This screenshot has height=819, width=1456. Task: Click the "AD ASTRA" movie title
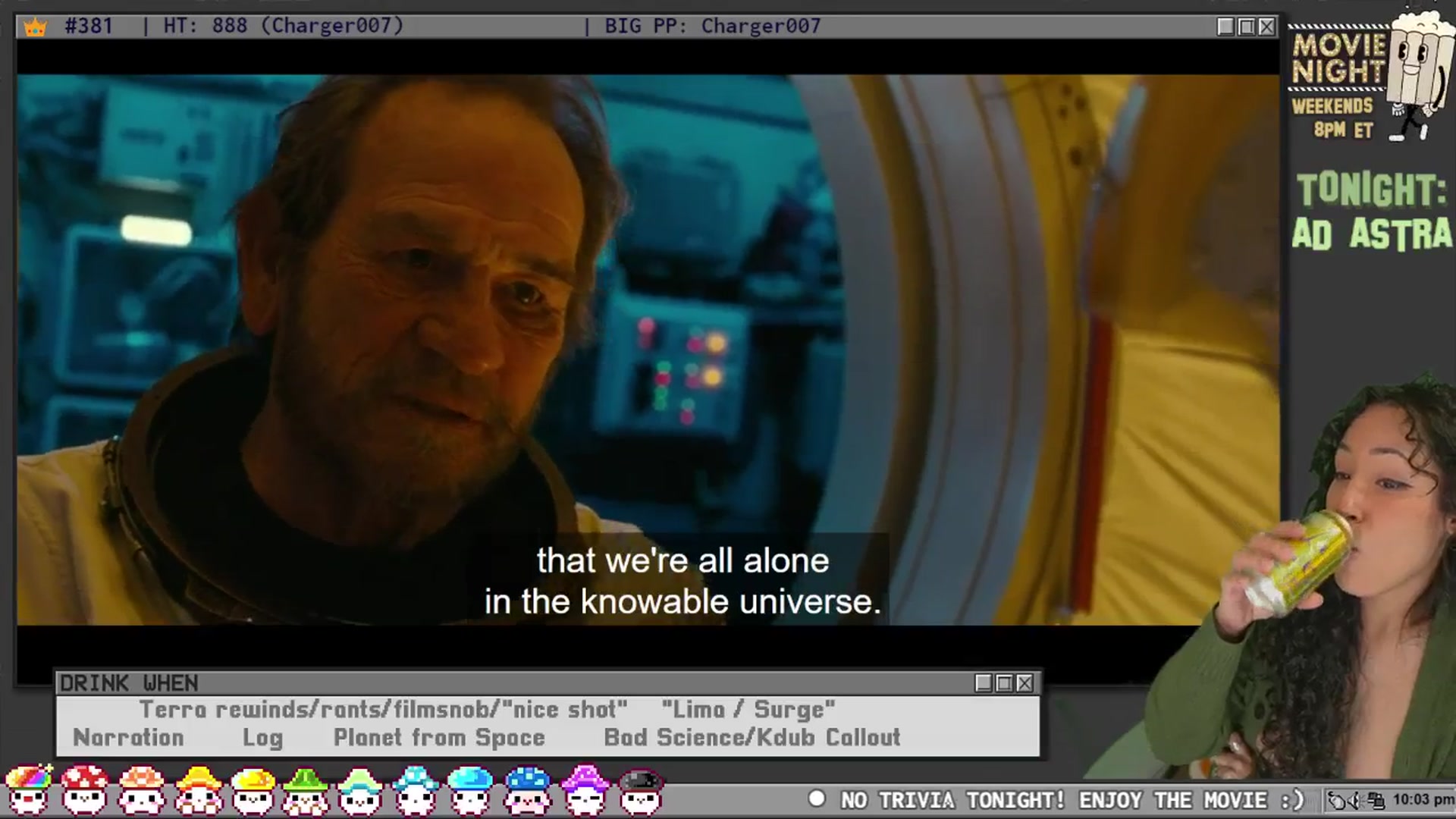pyautogui.click(x=1371, y=233)
